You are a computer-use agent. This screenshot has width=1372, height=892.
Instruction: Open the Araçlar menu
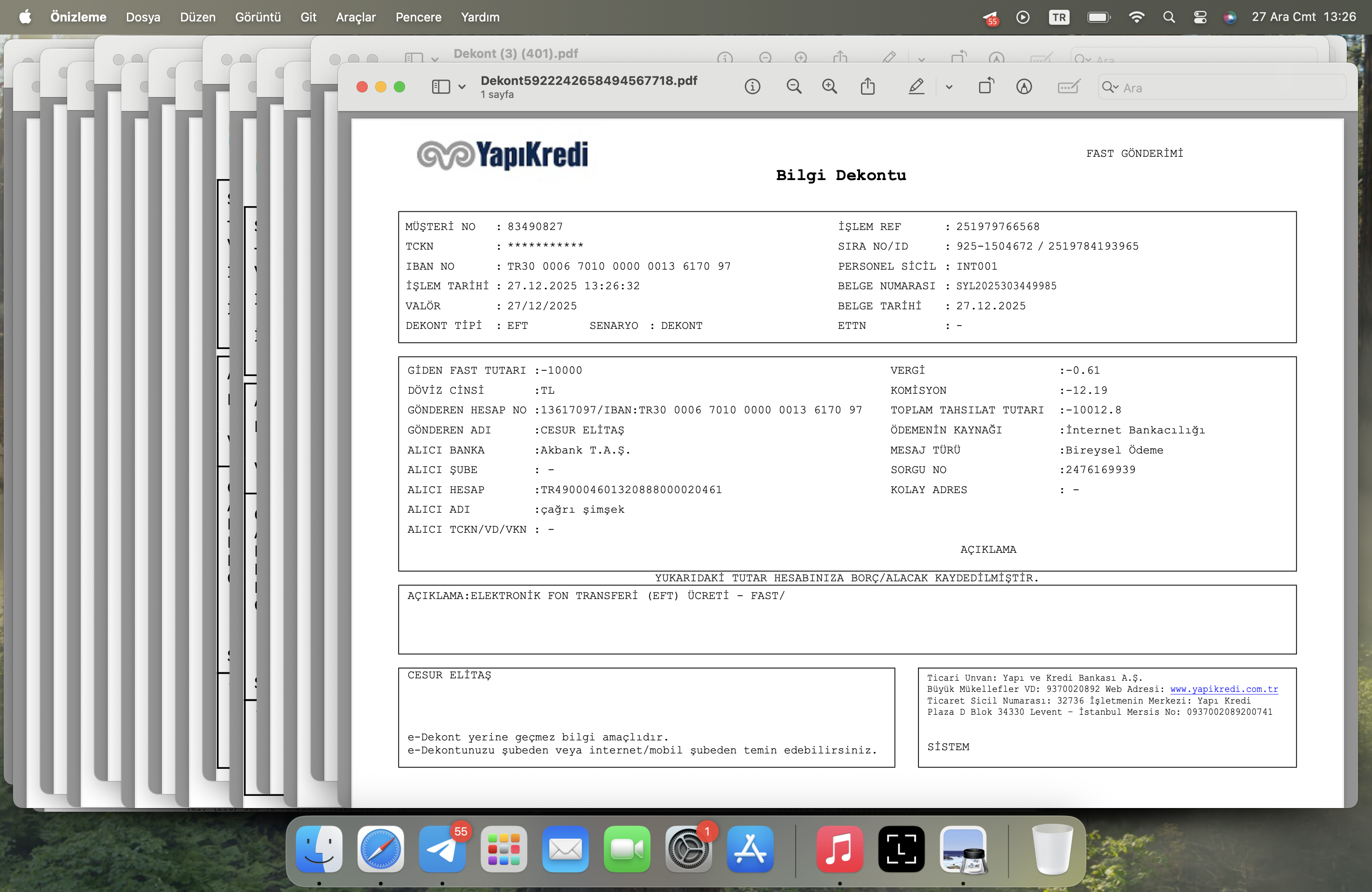coord(356,17)
